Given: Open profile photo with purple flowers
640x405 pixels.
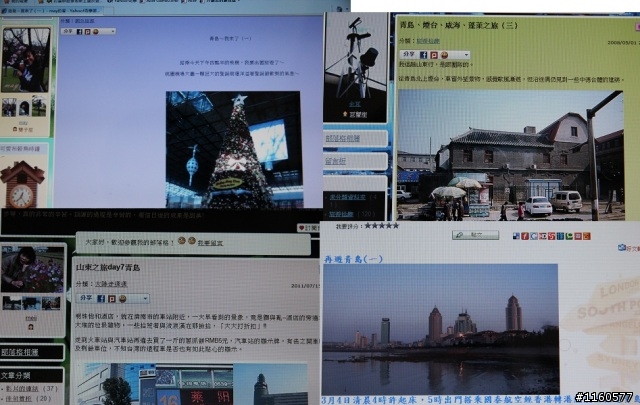Looking at the screenshot, I should click(x=33, y=269).
